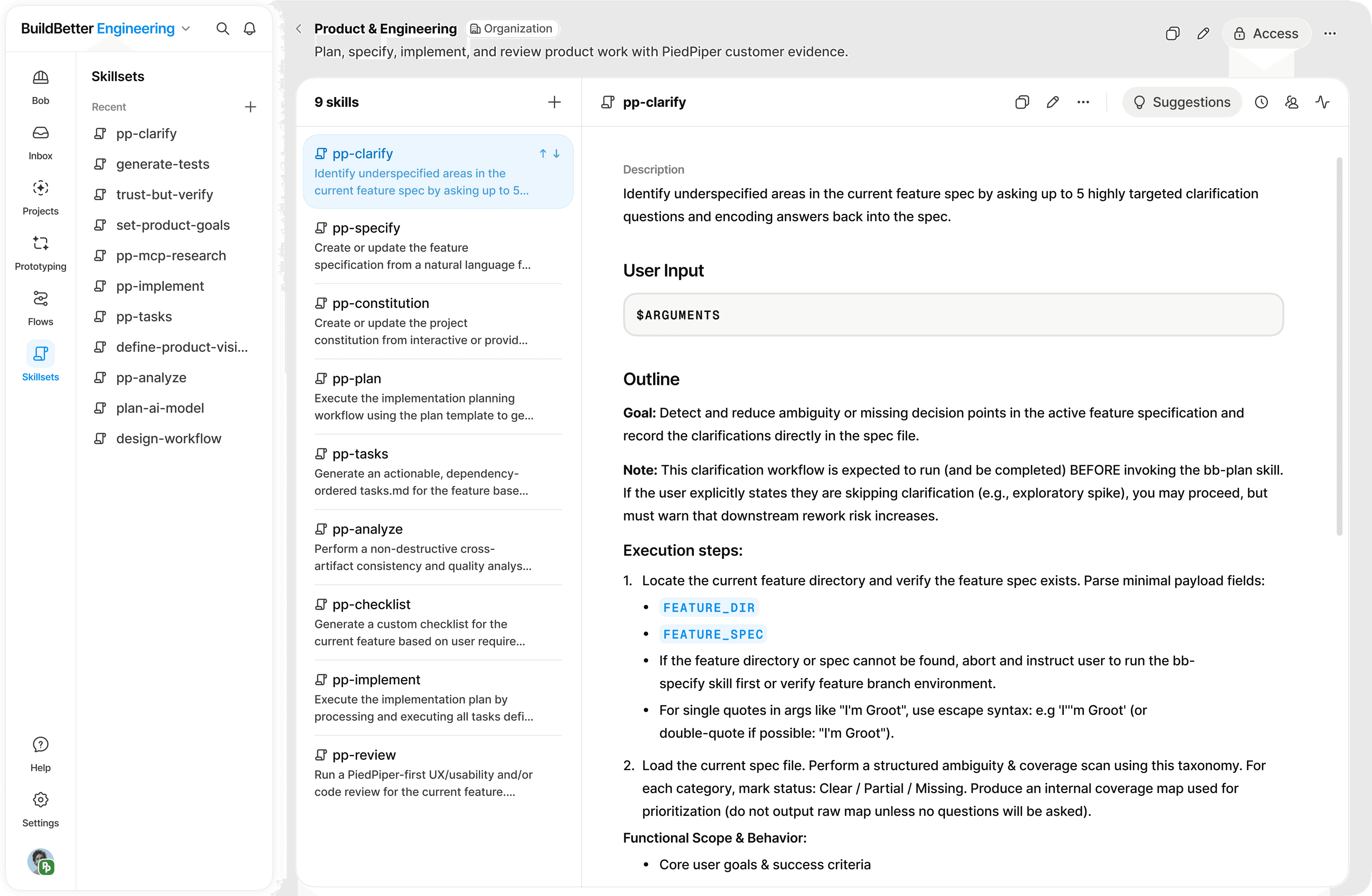Viewport: 1372px width, 896px height.
Task: Click the Access button
Action: point(1266,34)
